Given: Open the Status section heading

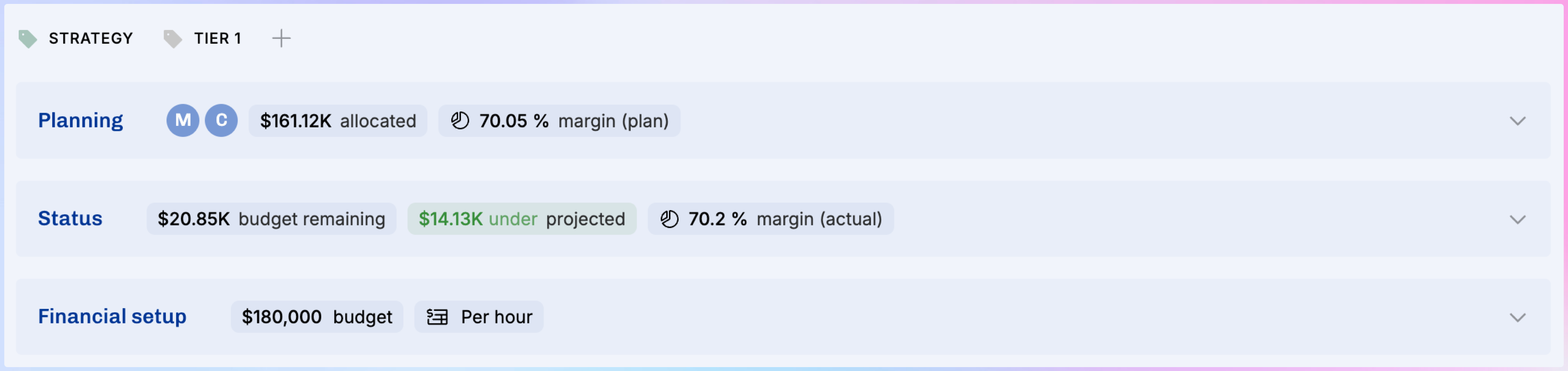Looking at the screenshot, I should tap(70, 219).
